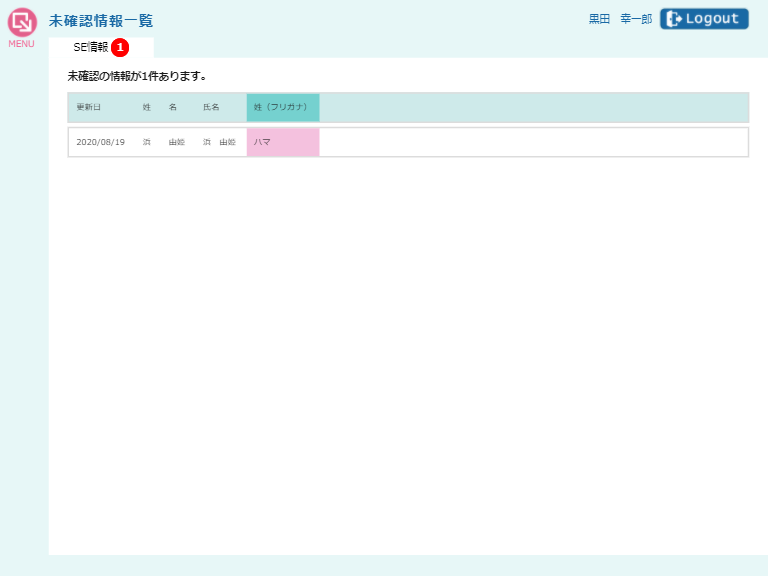Viewport: 768px width, 576px height.
Task: Click the 未確認情報一覧 page title
Action: 101,21
